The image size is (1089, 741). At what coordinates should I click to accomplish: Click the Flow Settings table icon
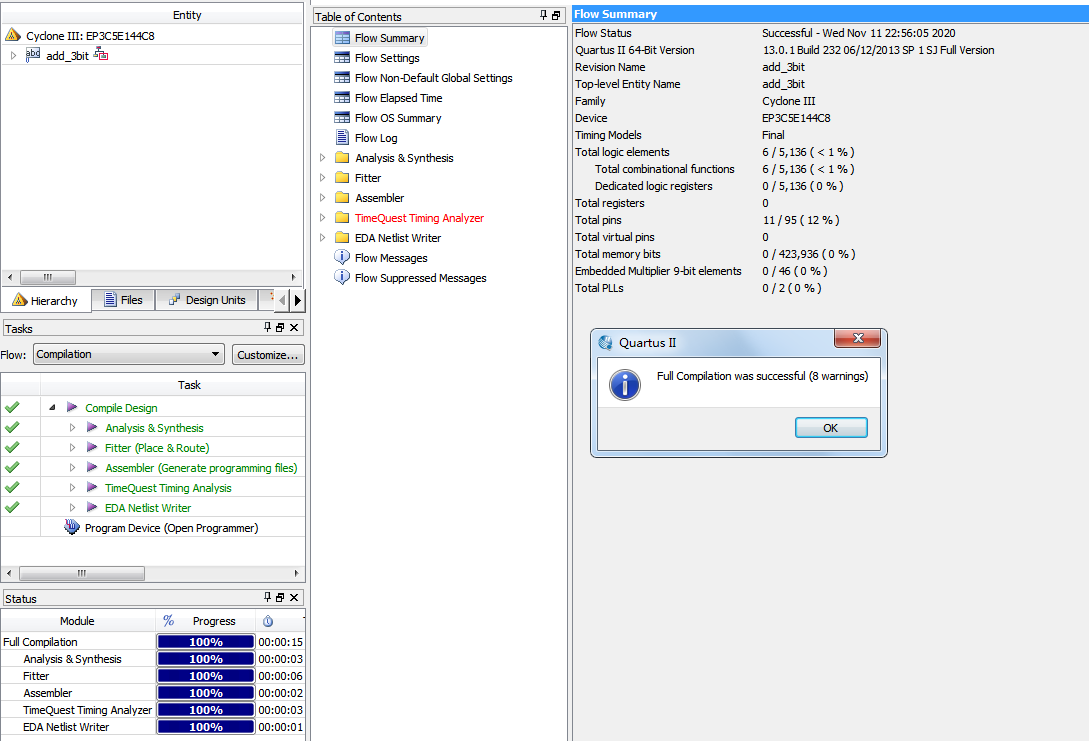(342, 58)
